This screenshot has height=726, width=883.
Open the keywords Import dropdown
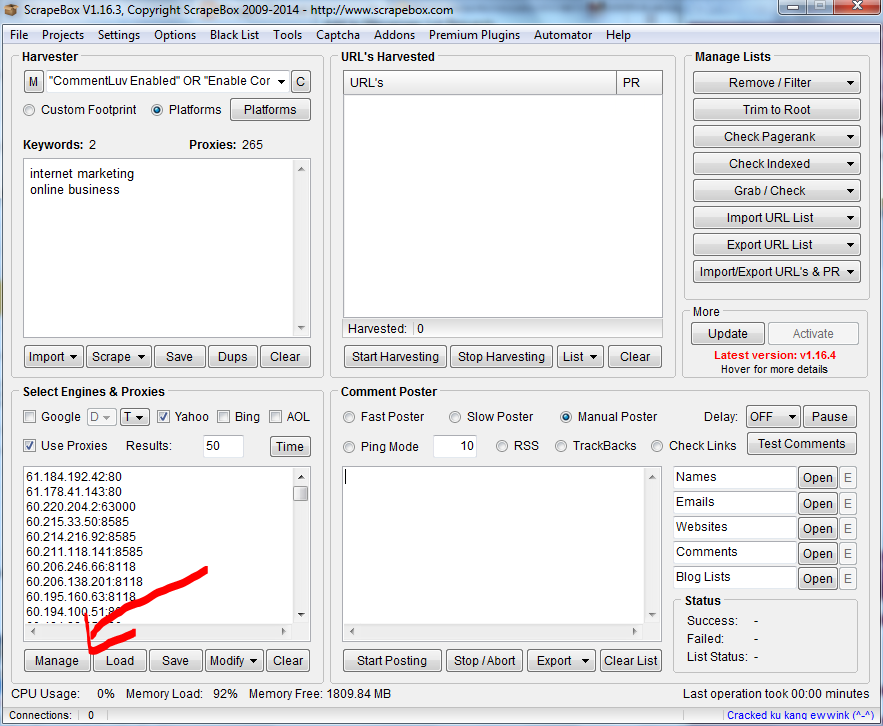53,357
